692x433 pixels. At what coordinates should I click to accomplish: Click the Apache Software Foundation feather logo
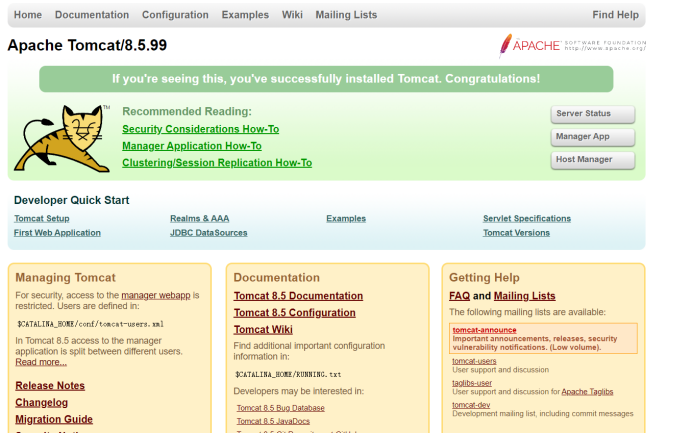pos(572,45)
